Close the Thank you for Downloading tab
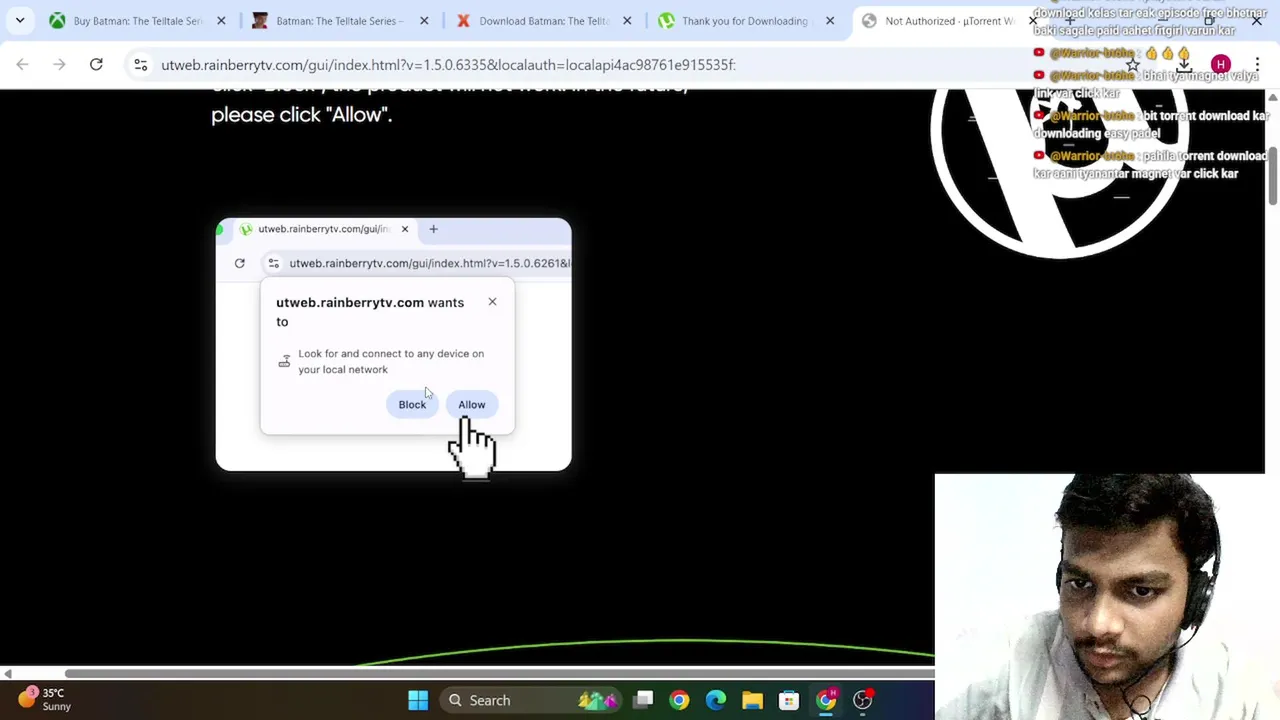1280x720 pixels. (x=830, y=21)
